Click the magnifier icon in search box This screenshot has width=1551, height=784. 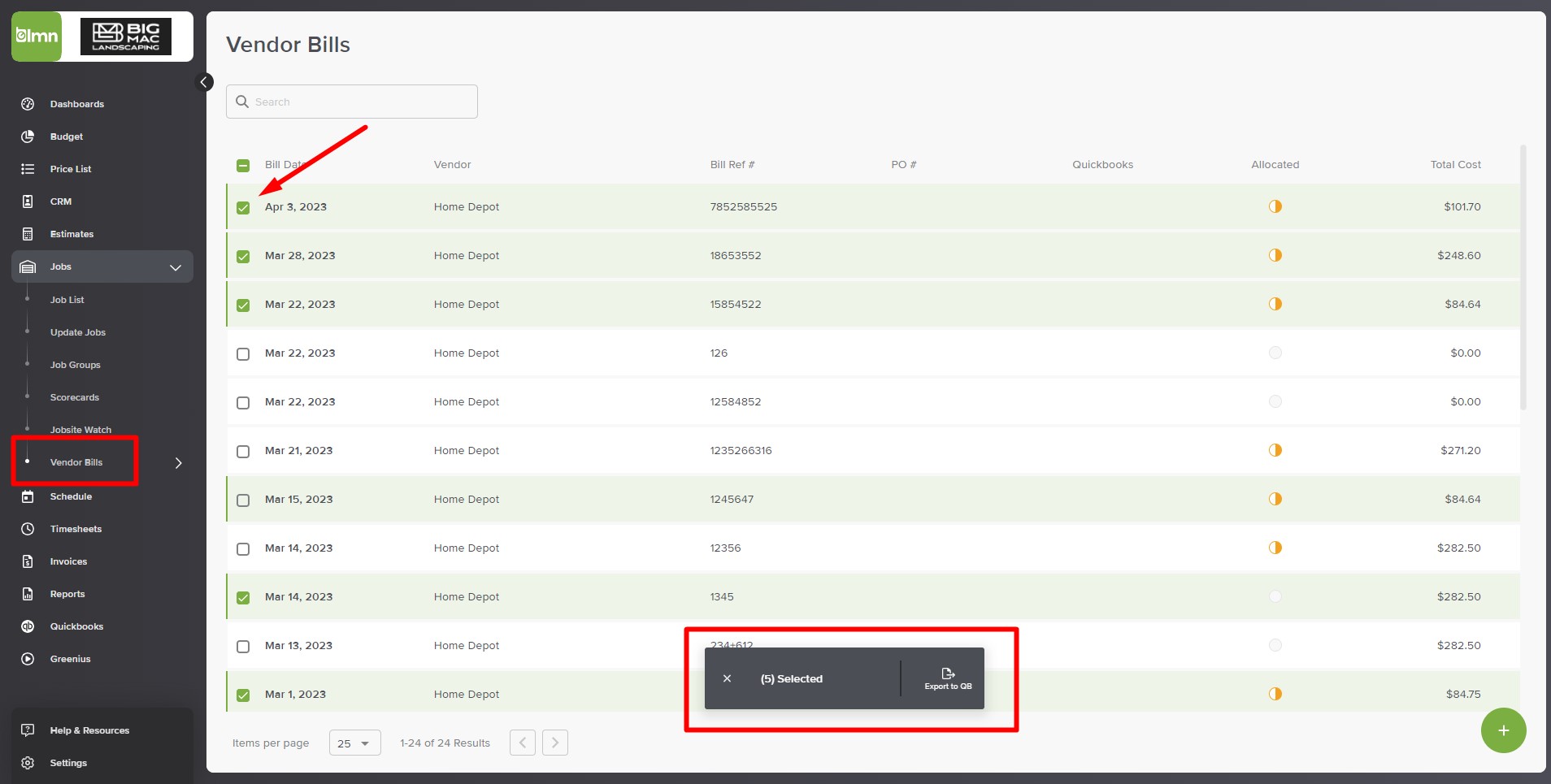click(x=242, y=102)
